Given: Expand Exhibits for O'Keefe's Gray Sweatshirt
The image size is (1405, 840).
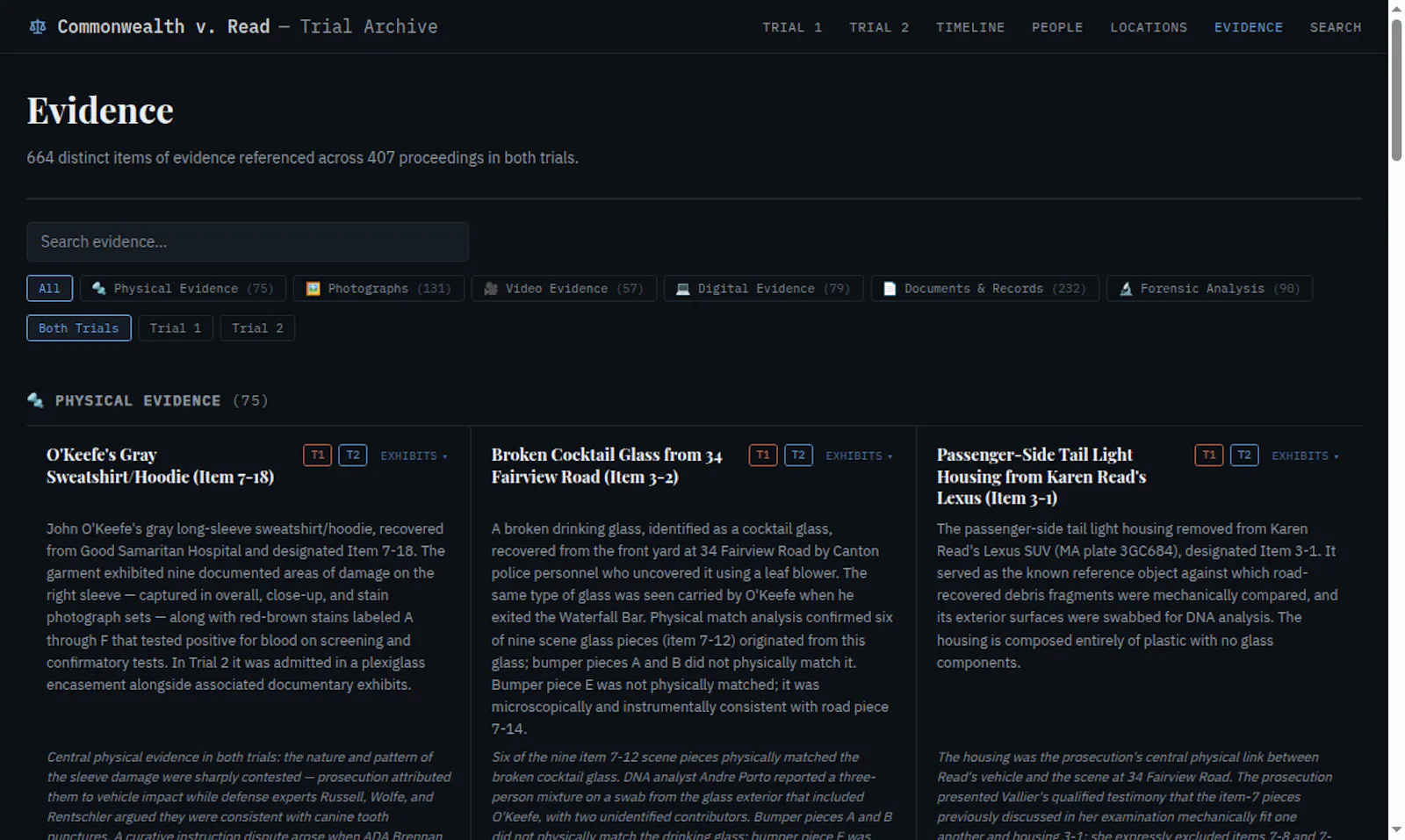Looking at the screenshot, I should pos(414,456).
